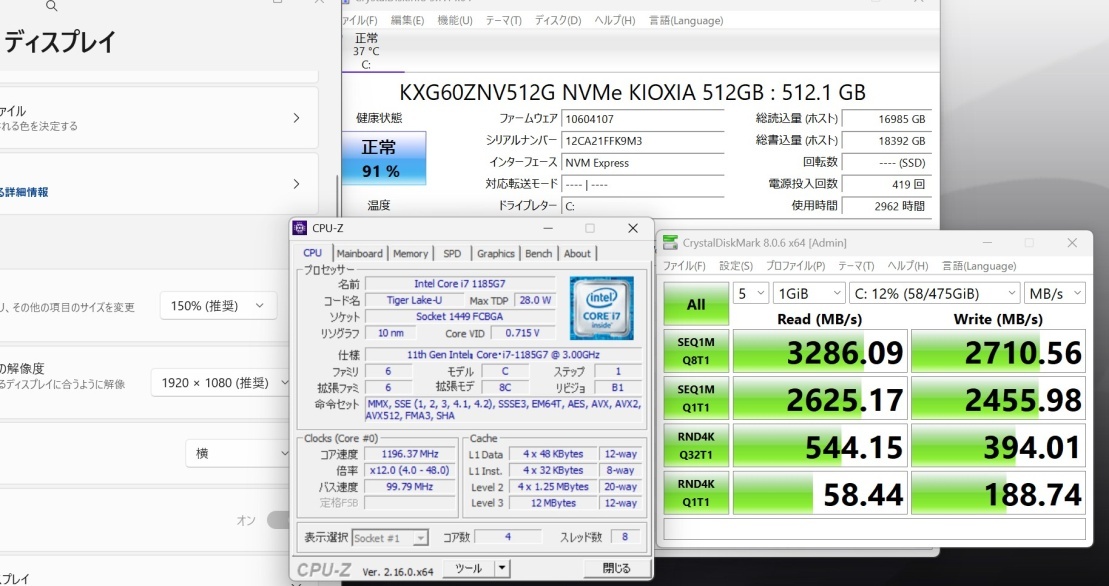Expand the color profile row chevron

click(296, 118)
